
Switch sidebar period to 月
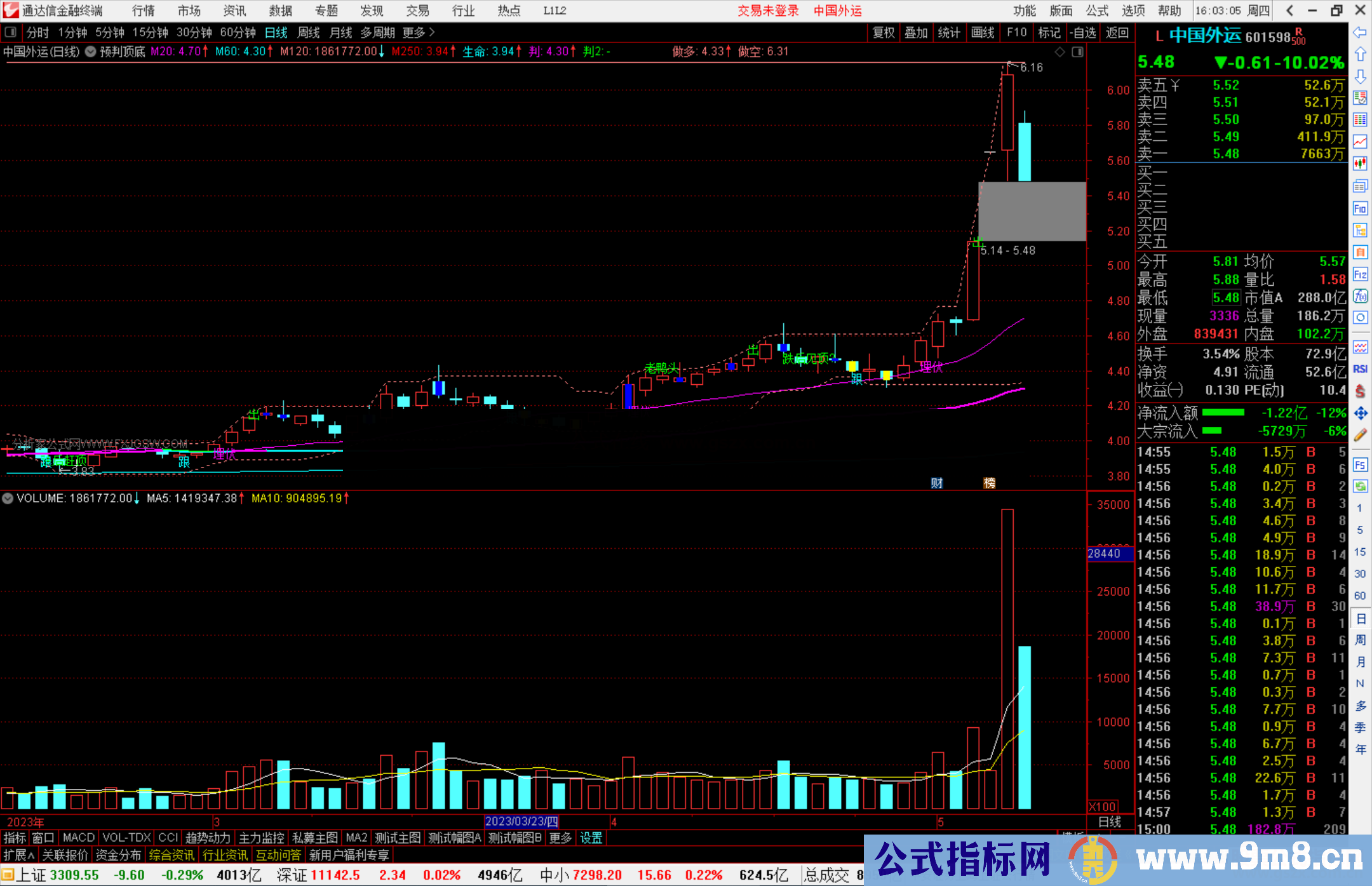[x=1361, y=662]
